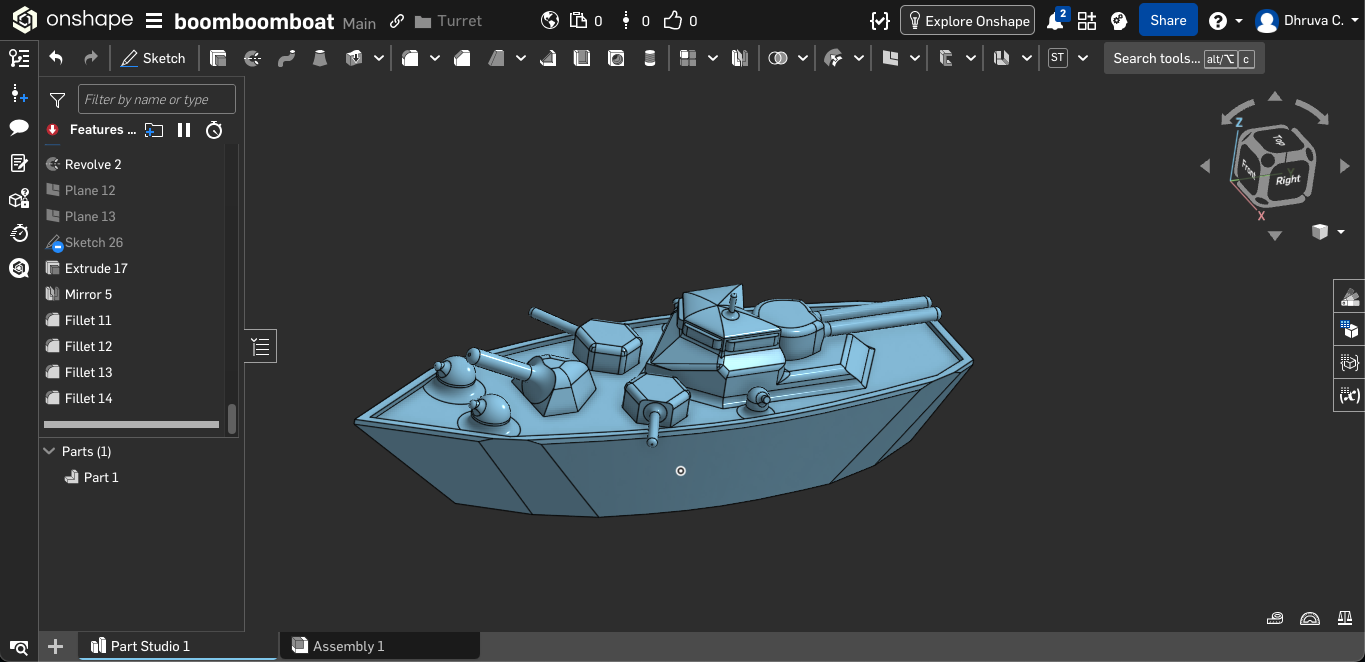Collapse the Parts (1) list

coord(49,452)
